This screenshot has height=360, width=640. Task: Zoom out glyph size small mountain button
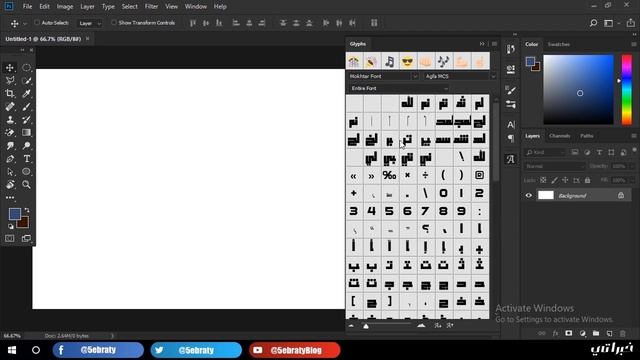(351, 326)
